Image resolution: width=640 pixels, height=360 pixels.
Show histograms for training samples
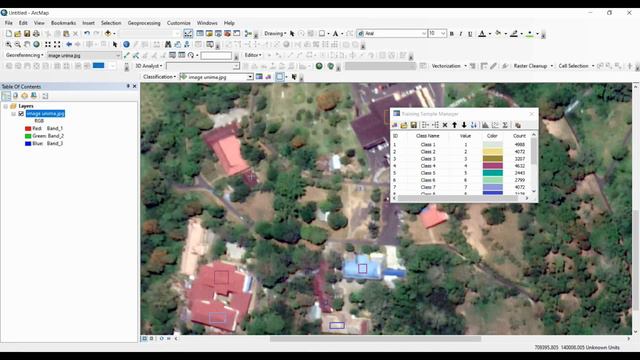tap(485, 125)
